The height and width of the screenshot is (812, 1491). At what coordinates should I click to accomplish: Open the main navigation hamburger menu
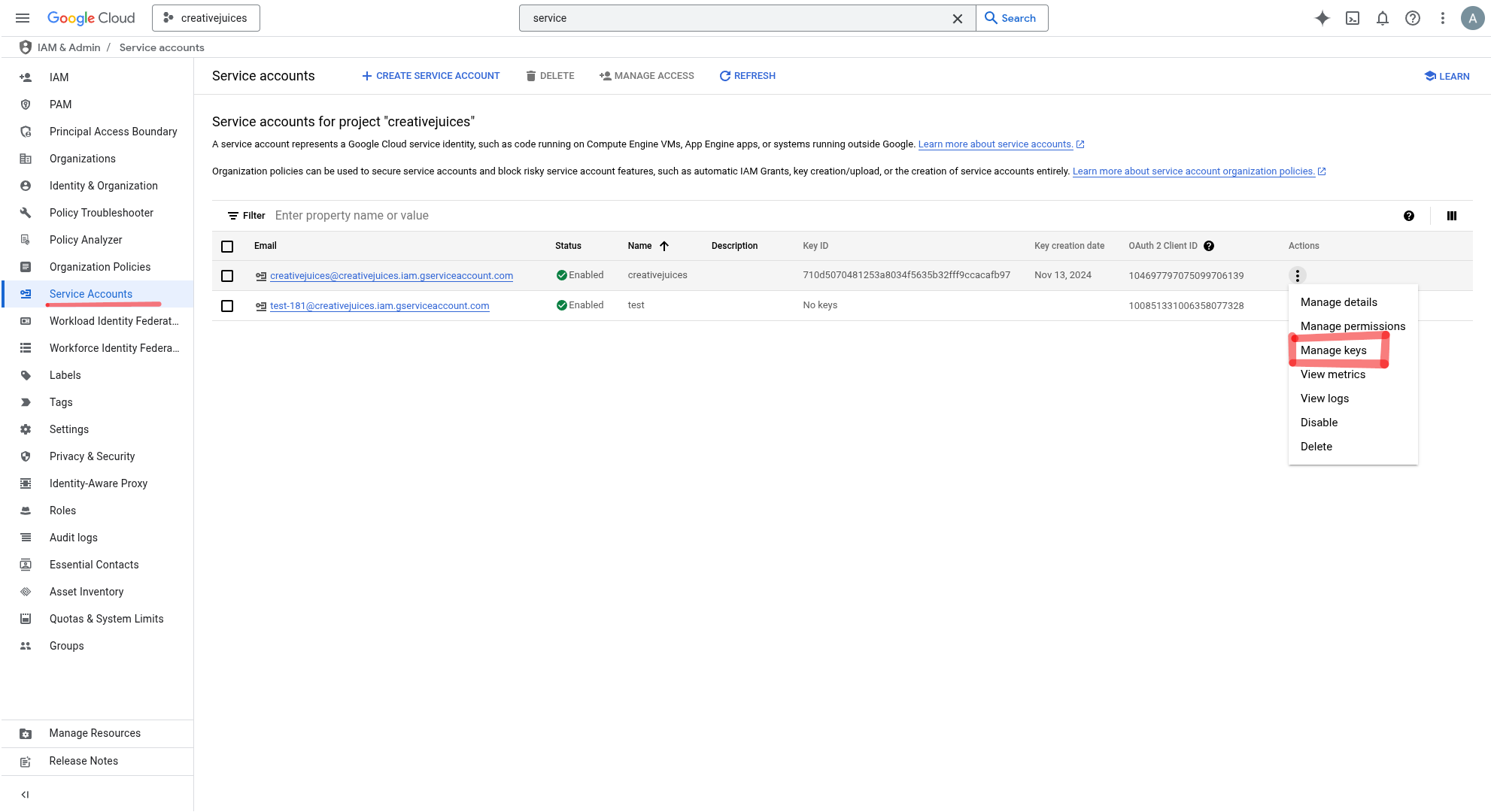point(23,18)
